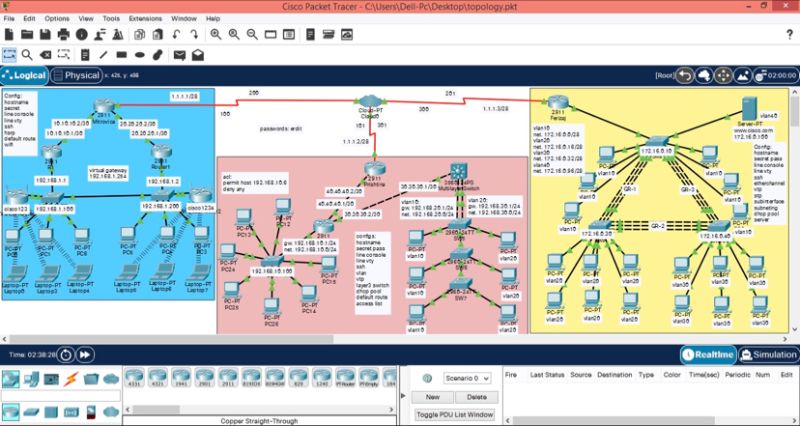This screenshot has width=800, height=426.
Task: Open the Options menu
Action: (x=57, y=18)
